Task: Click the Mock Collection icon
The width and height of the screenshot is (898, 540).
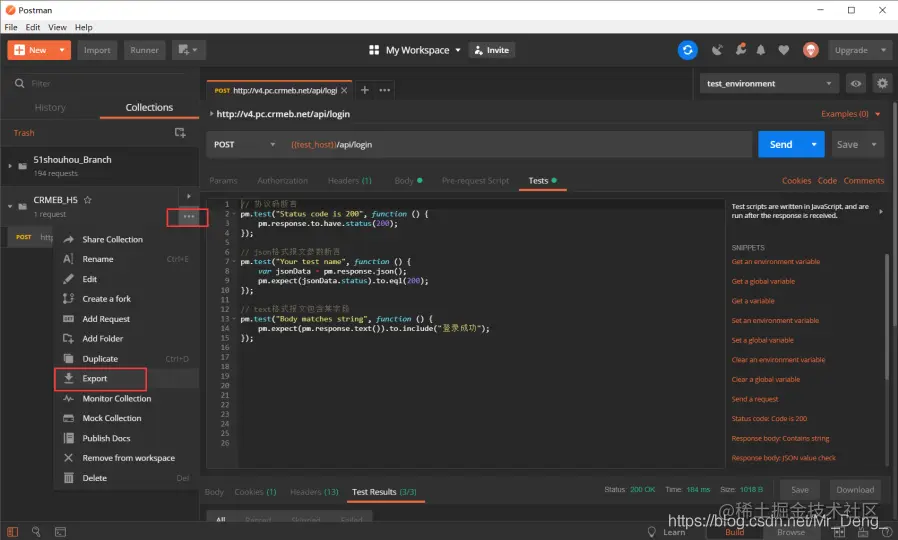Action: coord(69,419)
